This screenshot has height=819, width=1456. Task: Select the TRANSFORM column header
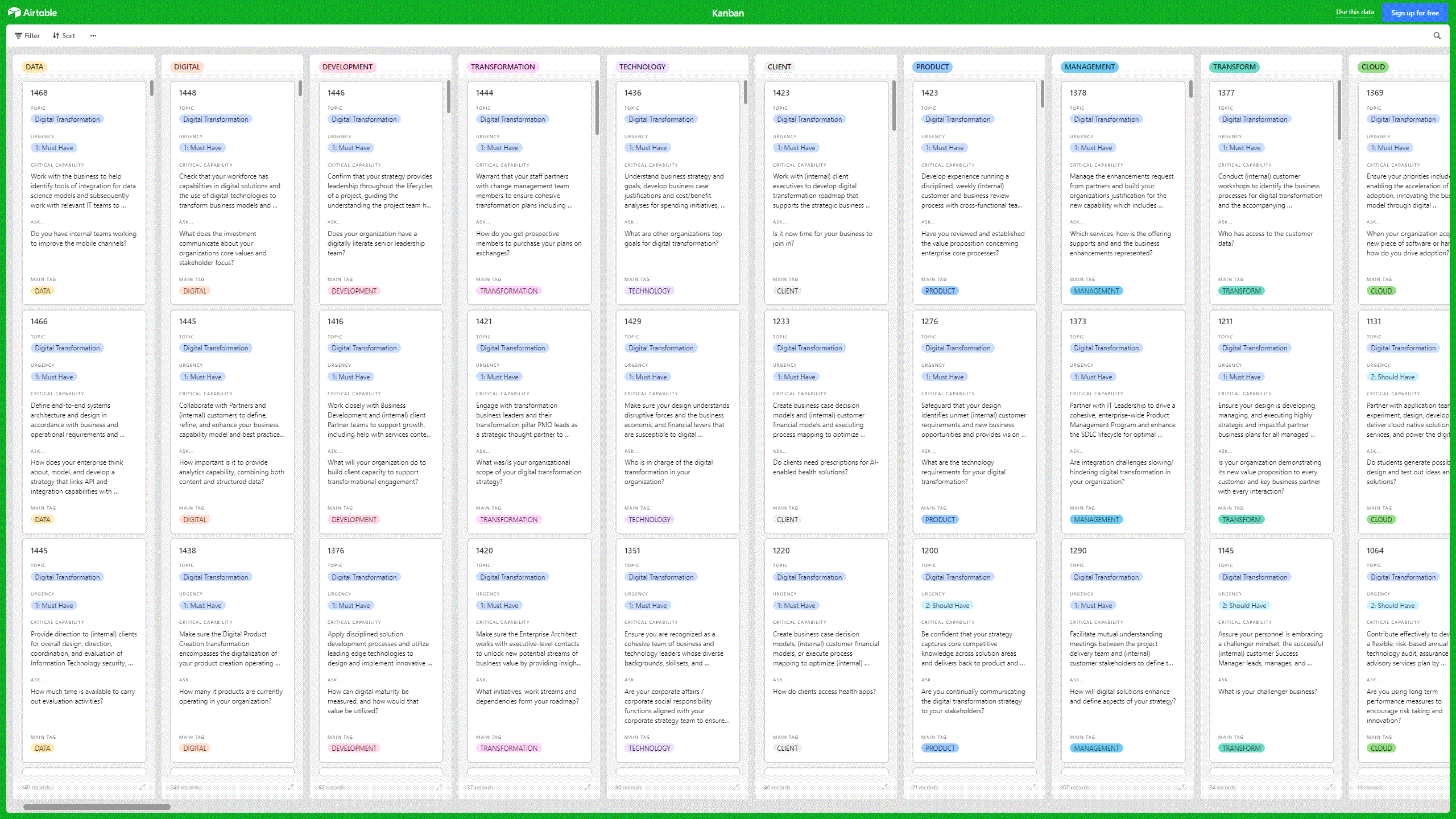[x=1234, y=67]
